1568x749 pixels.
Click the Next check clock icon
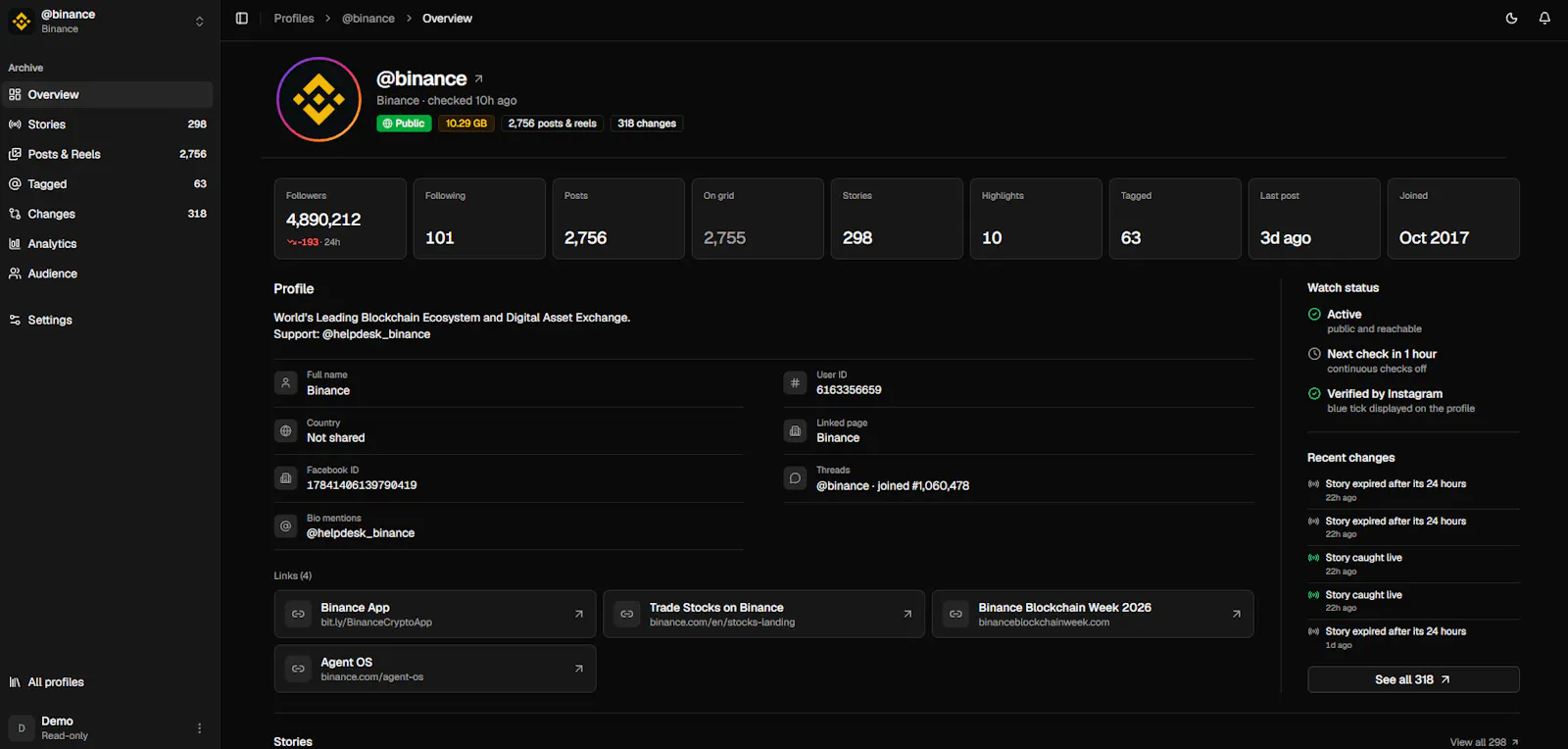(x=1314, y=354)
